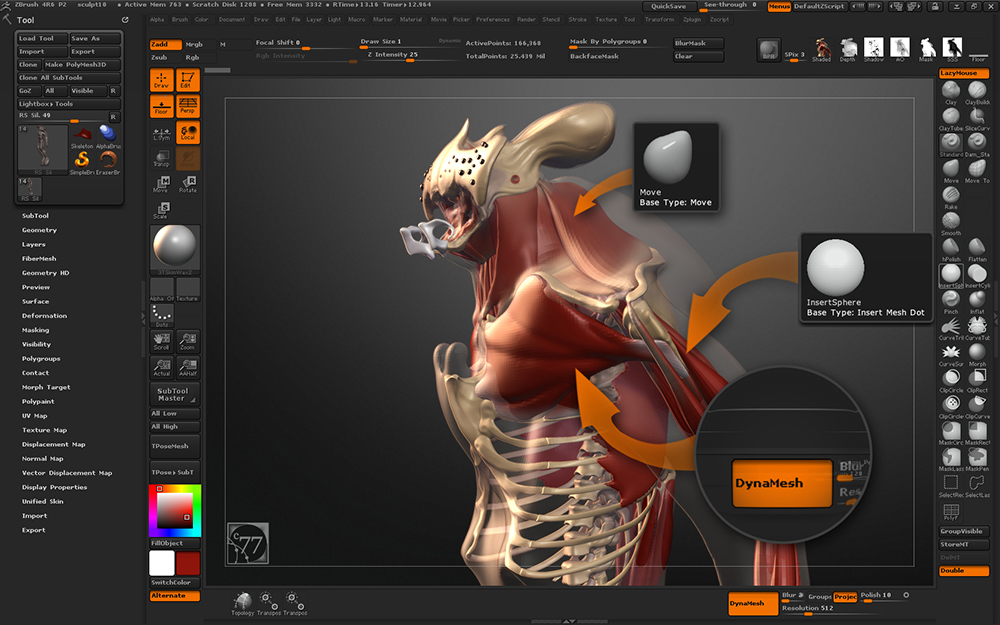Click the Clone All SubTools button

69,78
